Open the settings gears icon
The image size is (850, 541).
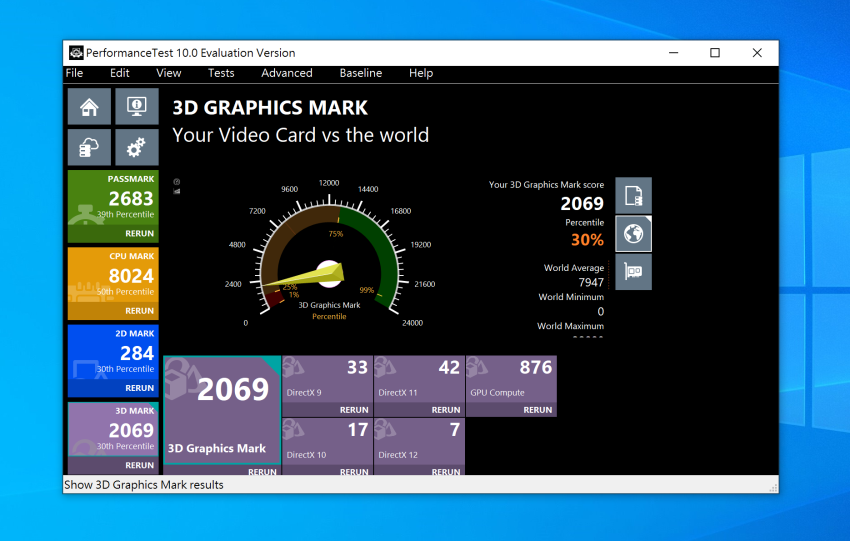(x=137, y=147)
